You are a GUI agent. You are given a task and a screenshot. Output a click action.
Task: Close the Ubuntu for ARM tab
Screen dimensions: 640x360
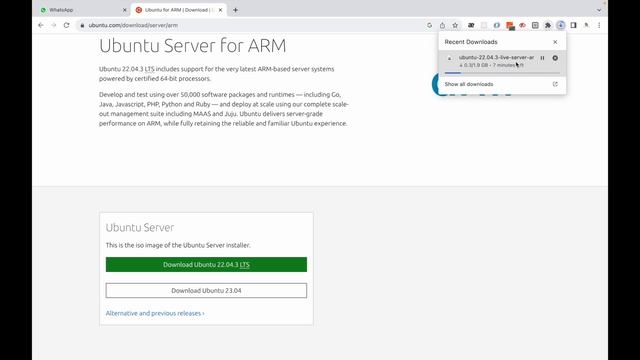click(x=220, y=10)
